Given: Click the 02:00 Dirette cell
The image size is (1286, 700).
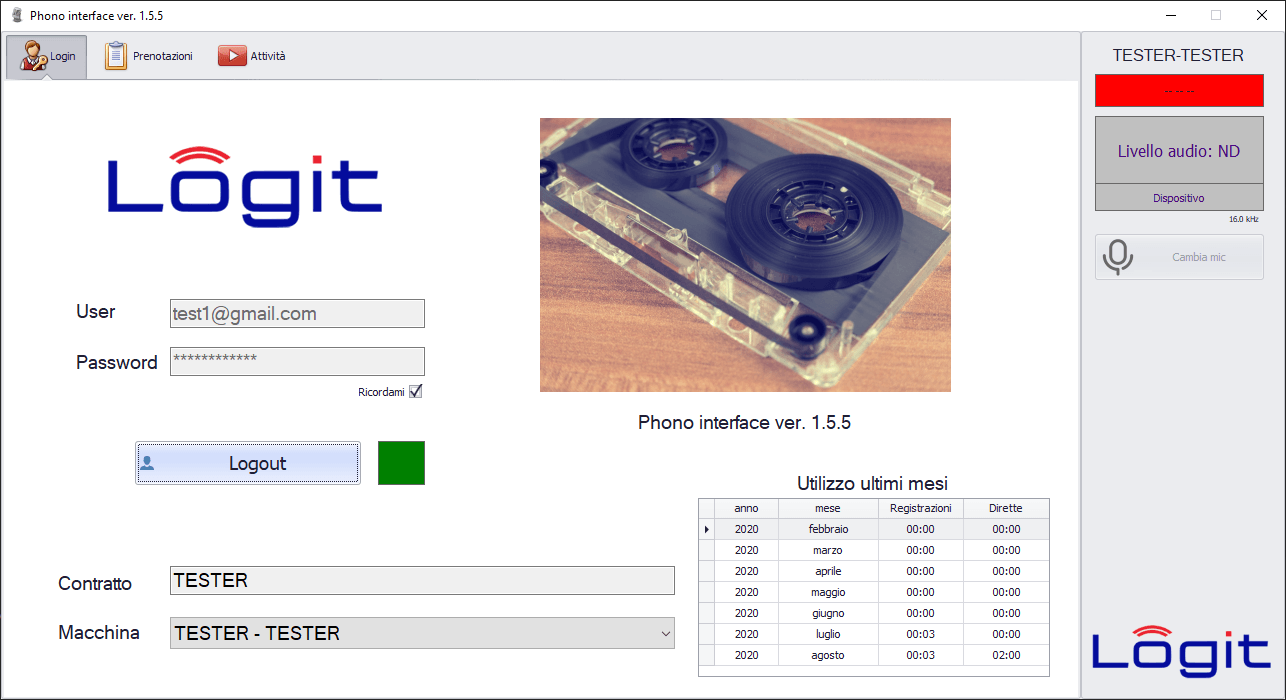Looking at the screenshot, I should point(1006,655).
